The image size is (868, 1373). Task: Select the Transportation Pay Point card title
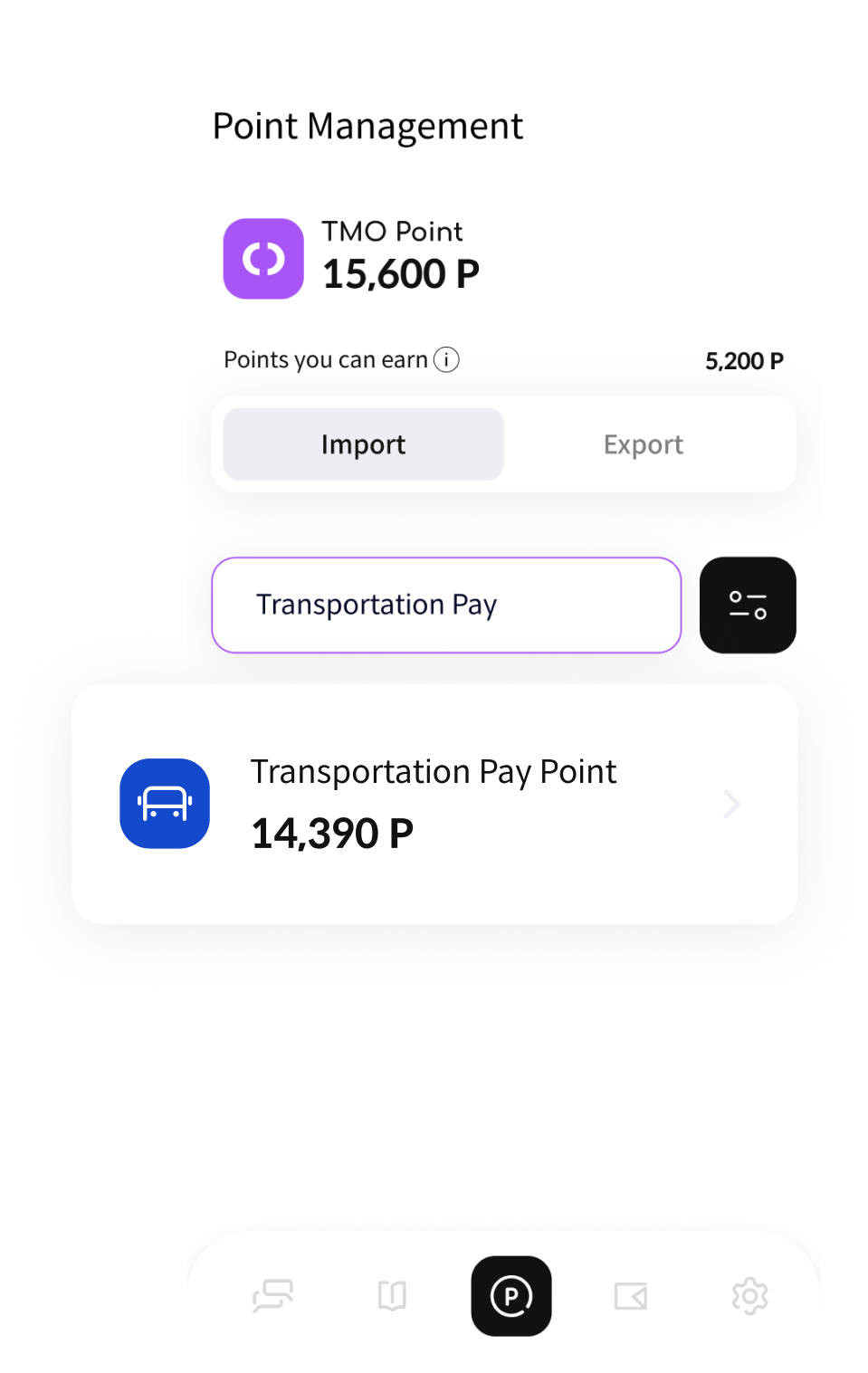point(433,772)
